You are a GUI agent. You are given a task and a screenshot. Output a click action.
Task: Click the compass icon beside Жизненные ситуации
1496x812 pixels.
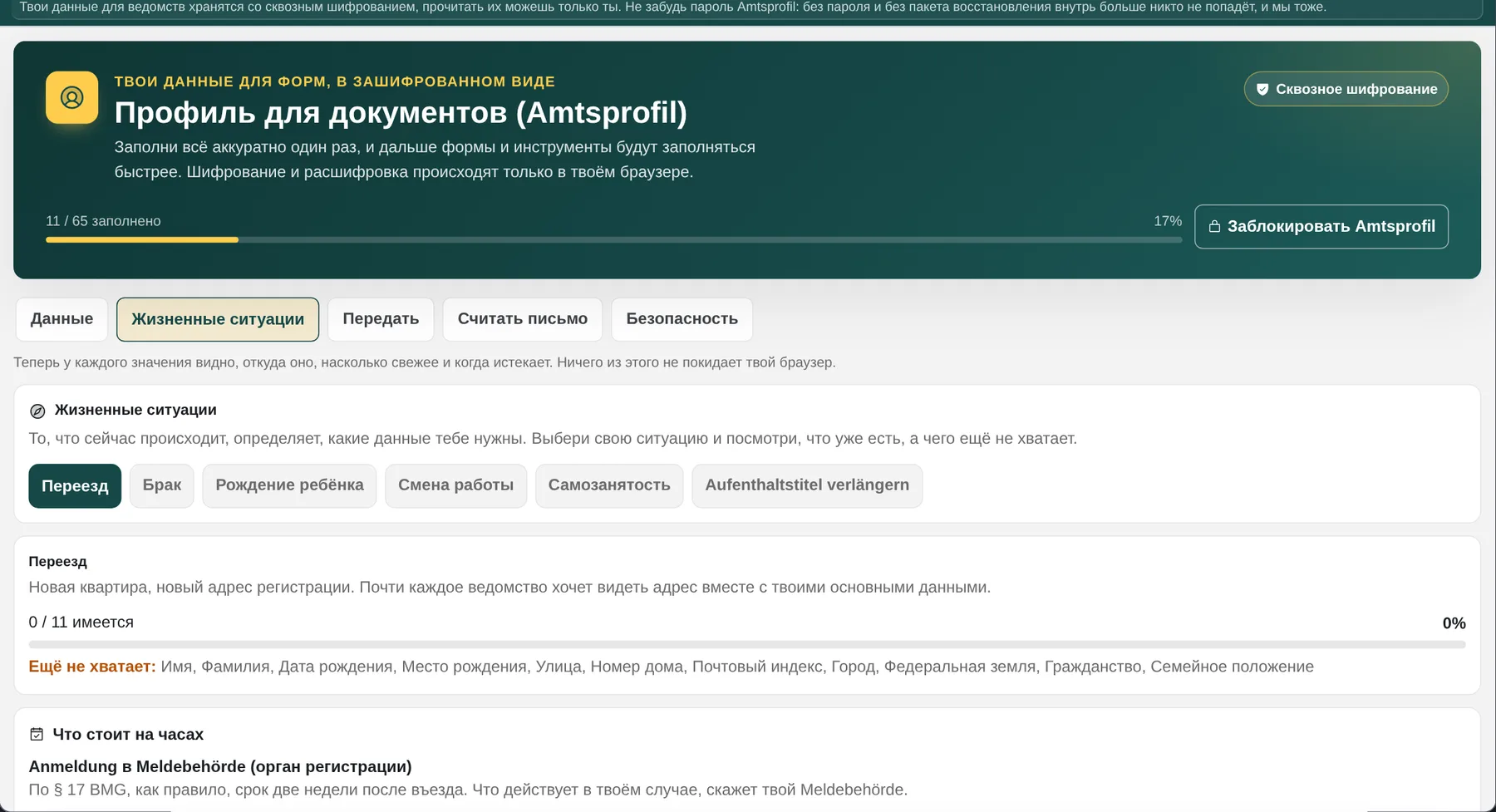coord(37,411)
